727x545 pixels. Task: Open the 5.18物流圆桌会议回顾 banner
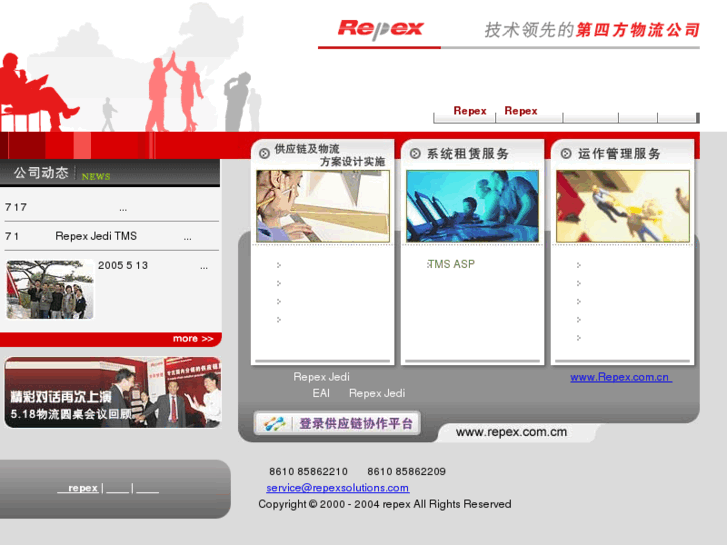(113, 392)
